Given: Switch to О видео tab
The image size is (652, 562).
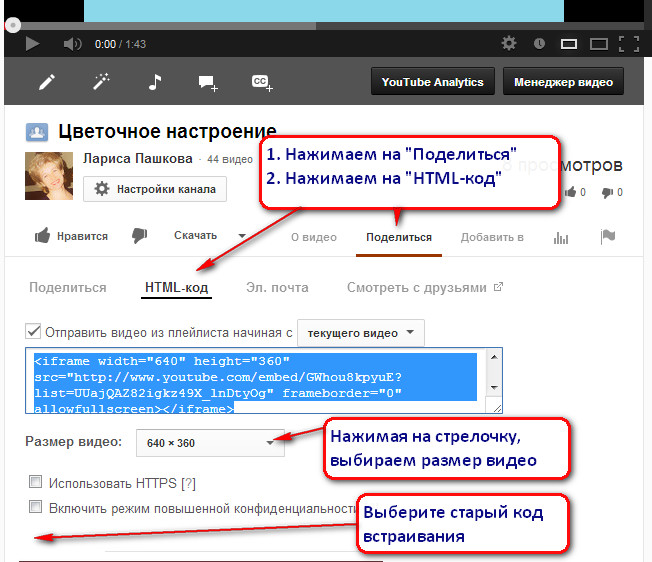Looking at the screenshot, I should click(x=314, y=237).
